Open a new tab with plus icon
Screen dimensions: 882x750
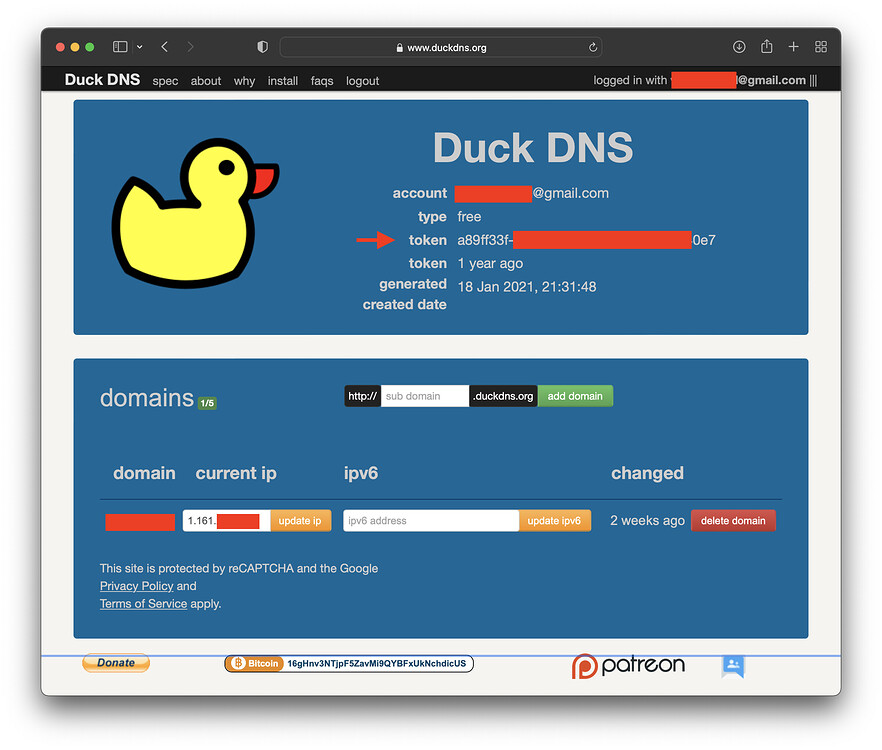pos(793,47)
